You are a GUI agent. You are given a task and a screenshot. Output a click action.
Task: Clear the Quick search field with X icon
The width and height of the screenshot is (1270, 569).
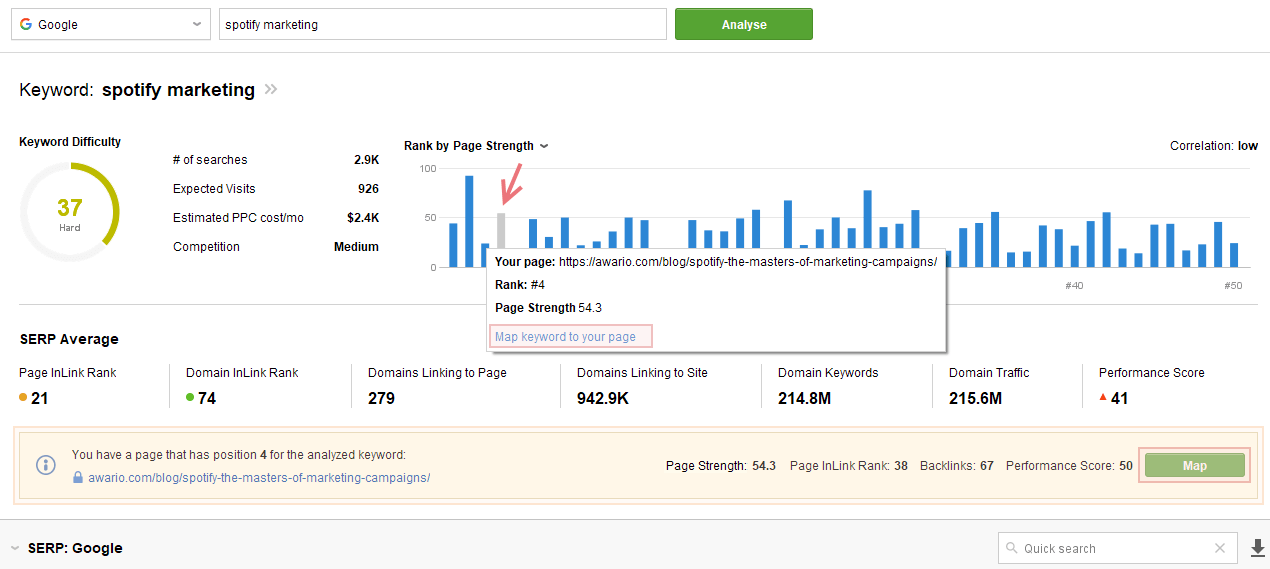coord(1219,548)
